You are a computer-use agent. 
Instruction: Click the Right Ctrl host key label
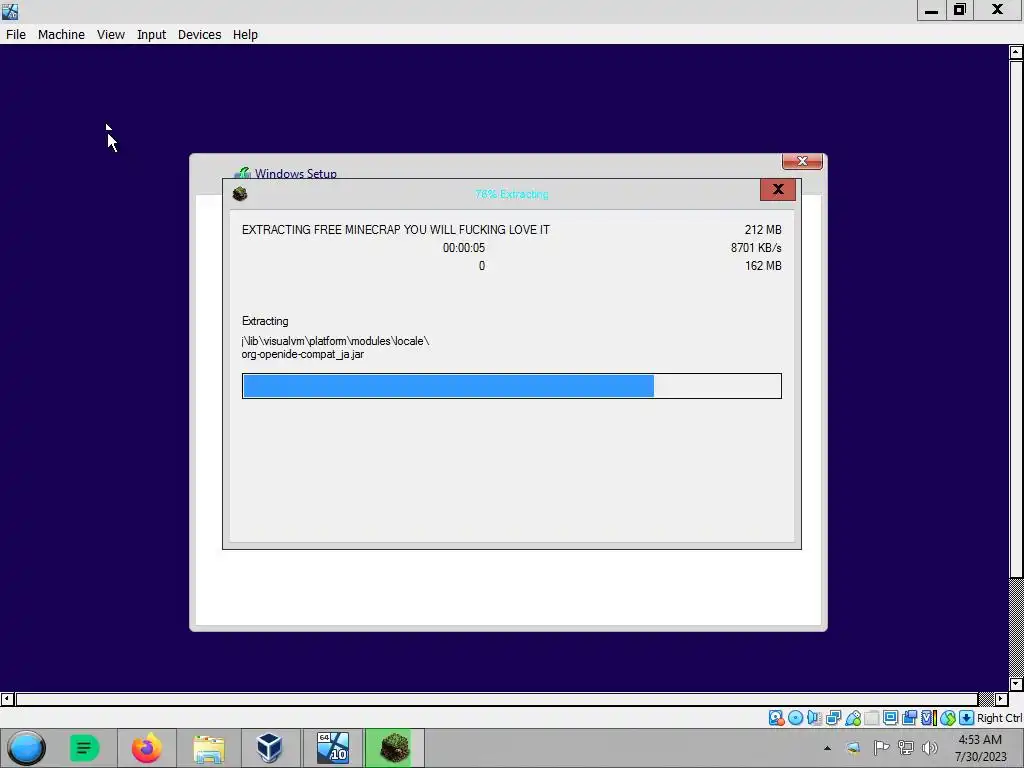tap(999, 718)
